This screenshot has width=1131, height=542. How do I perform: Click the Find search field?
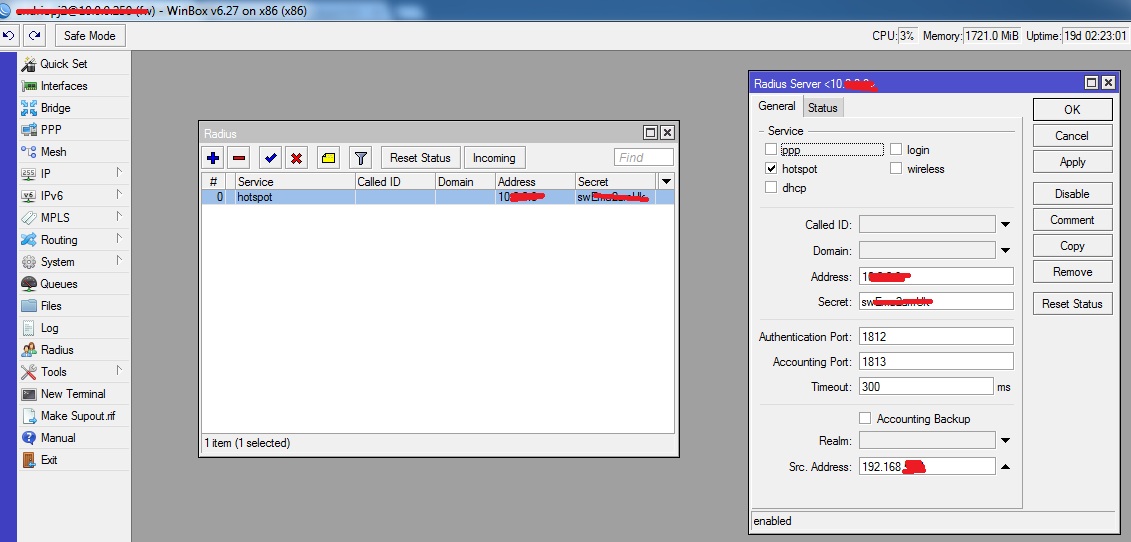pos(644,157)
